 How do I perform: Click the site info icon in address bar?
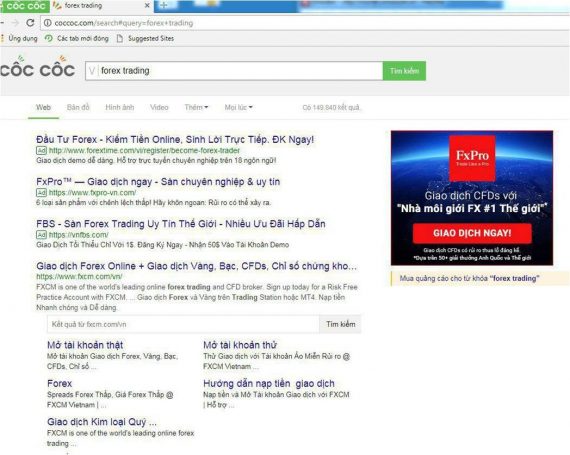[x=48, y=23]
